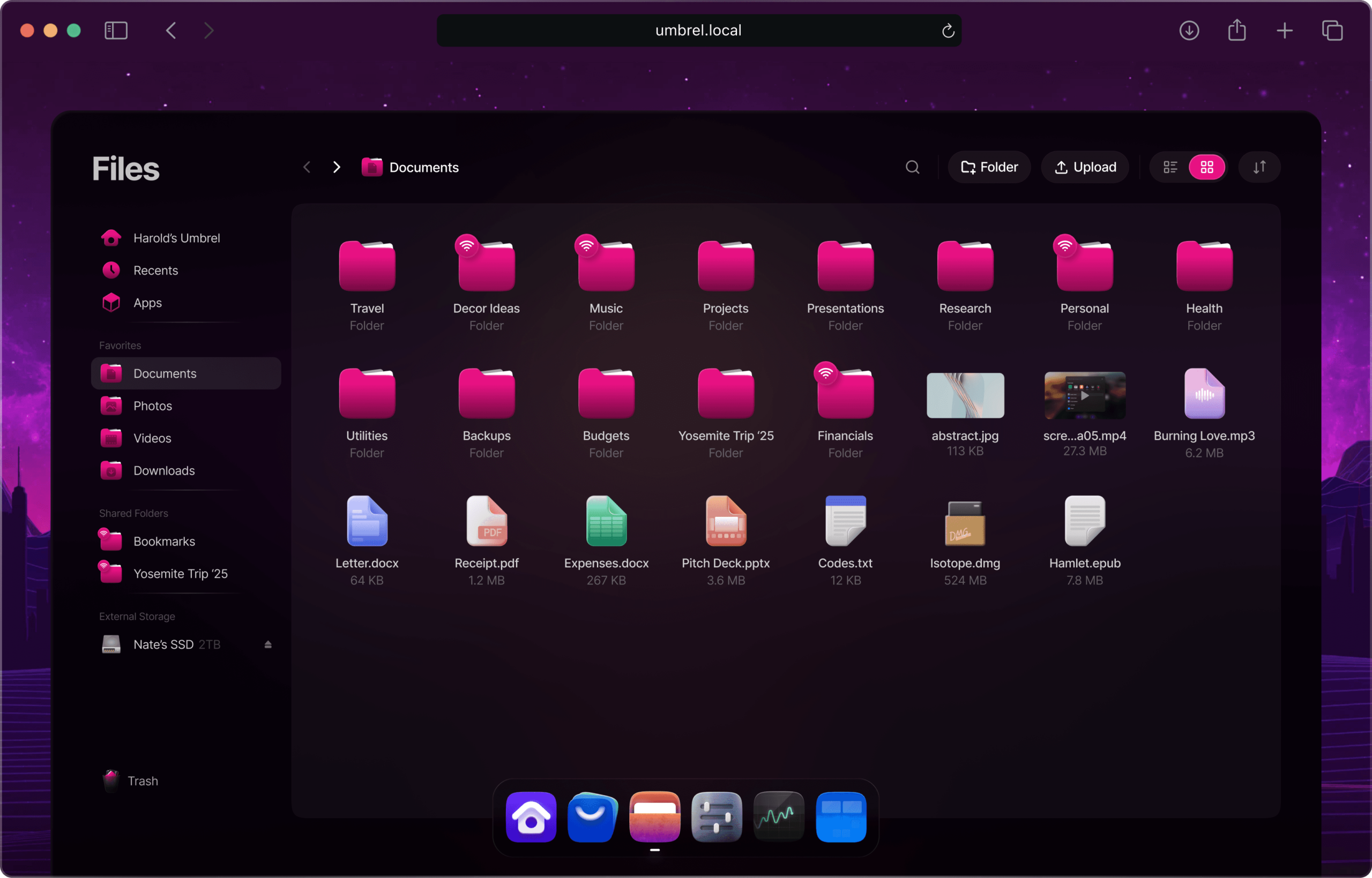Image resolution: width=1372 pixels, height=878 pixels.
Task: Navigate forward in Files path
Action: coord(337,167)
